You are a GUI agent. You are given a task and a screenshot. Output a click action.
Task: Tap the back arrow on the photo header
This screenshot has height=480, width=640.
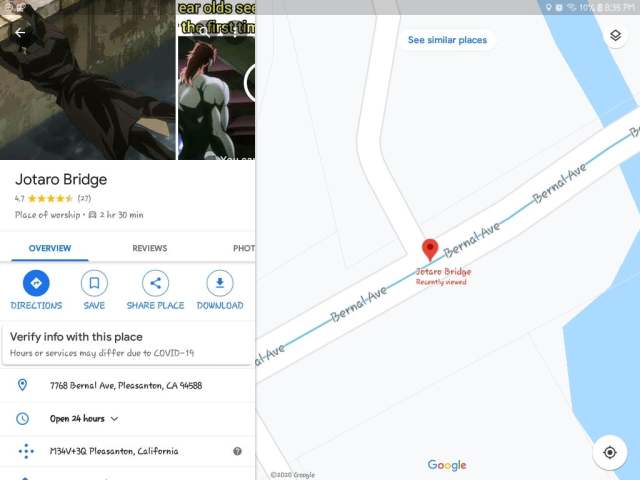[20, 32]
